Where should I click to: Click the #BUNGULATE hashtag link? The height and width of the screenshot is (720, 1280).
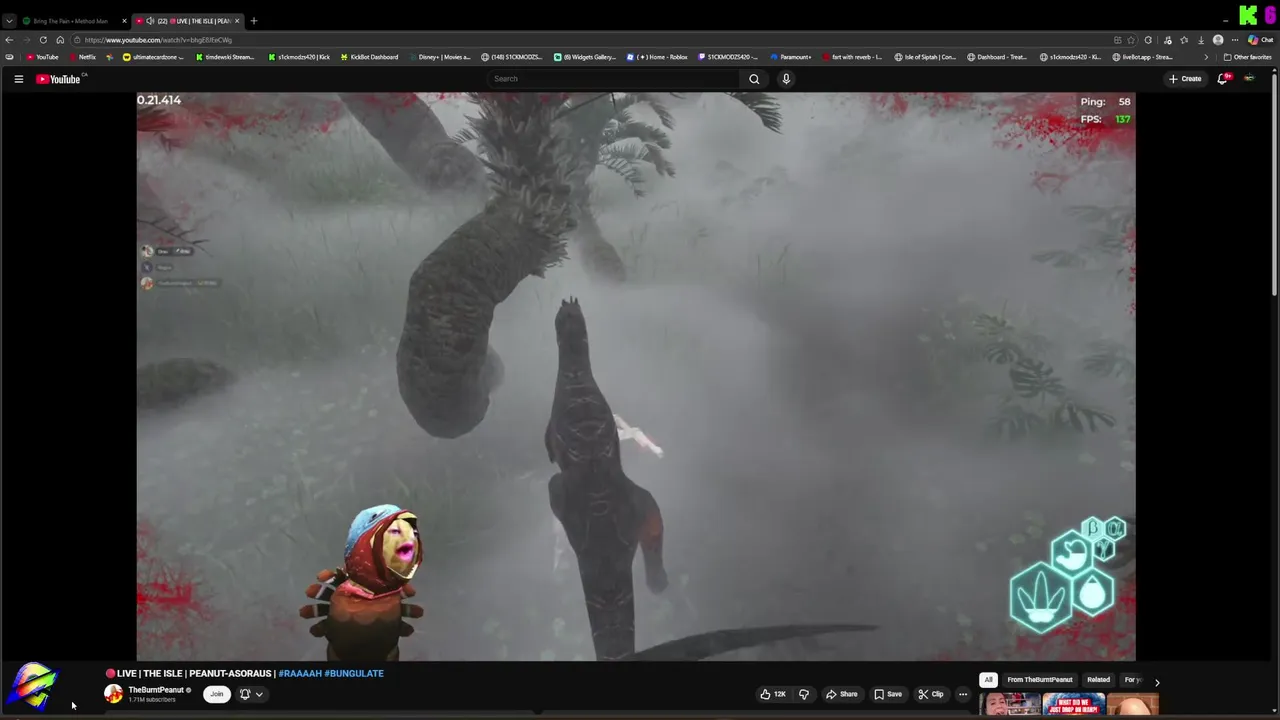click(354, 673)
